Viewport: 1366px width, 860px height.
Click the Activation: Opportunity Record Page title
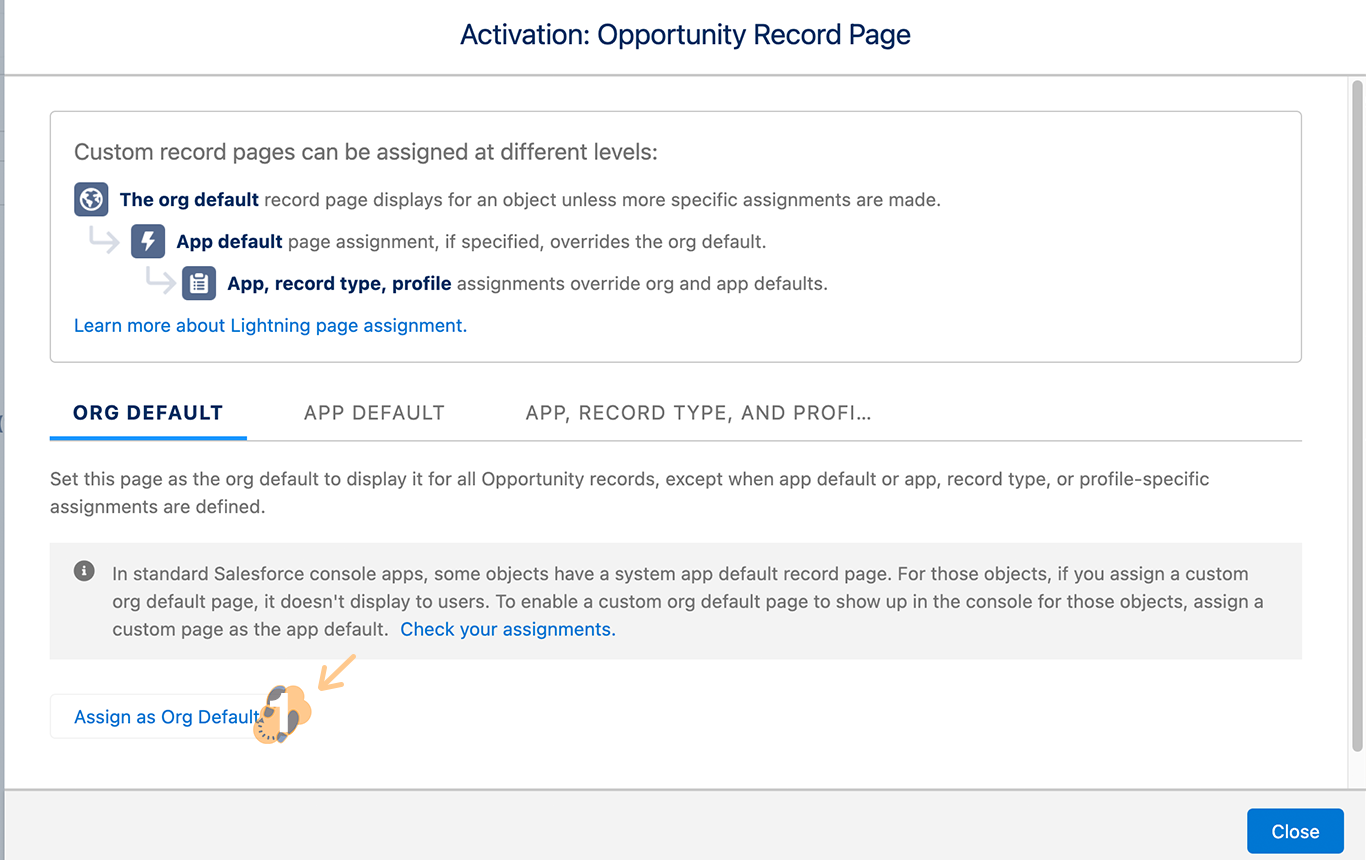click(685, 35)
